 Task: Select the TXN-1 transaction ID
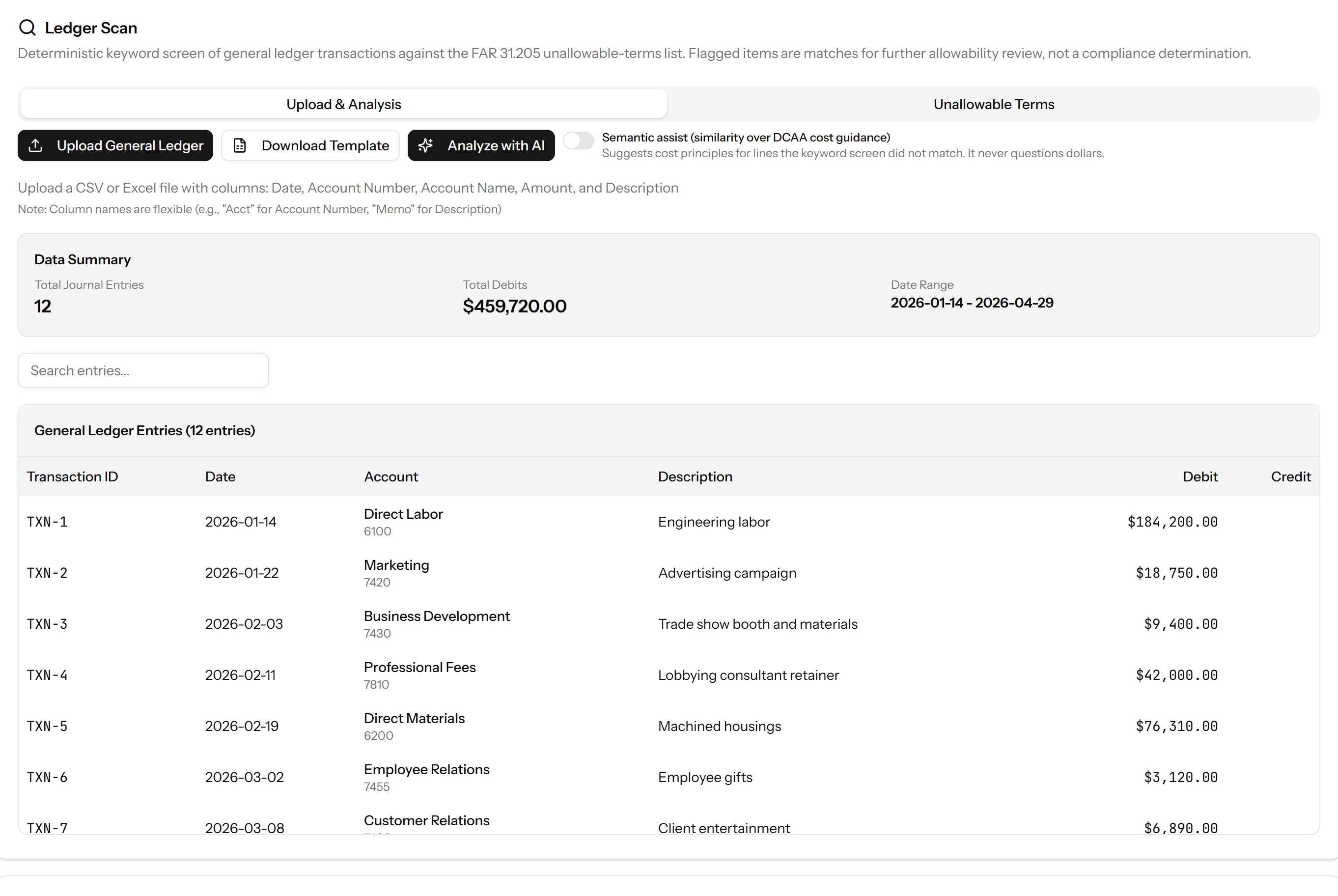tap(48, 522)
